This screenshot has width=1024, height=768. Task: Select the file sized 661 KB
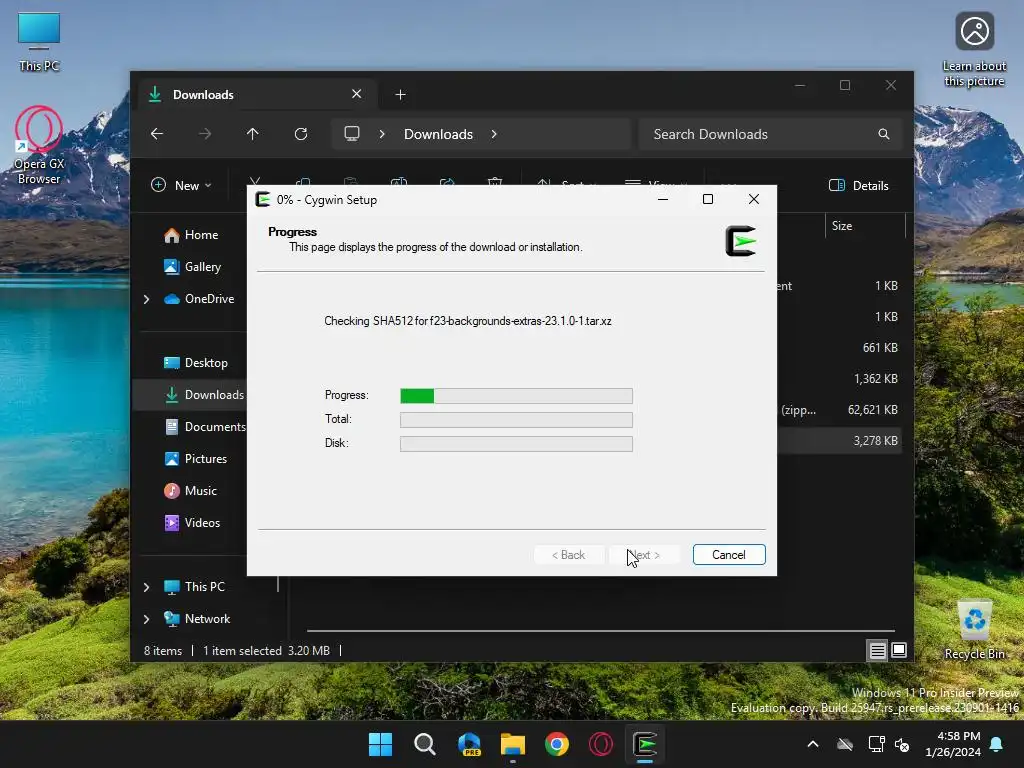pyautogui.click(x=839, y=348)
